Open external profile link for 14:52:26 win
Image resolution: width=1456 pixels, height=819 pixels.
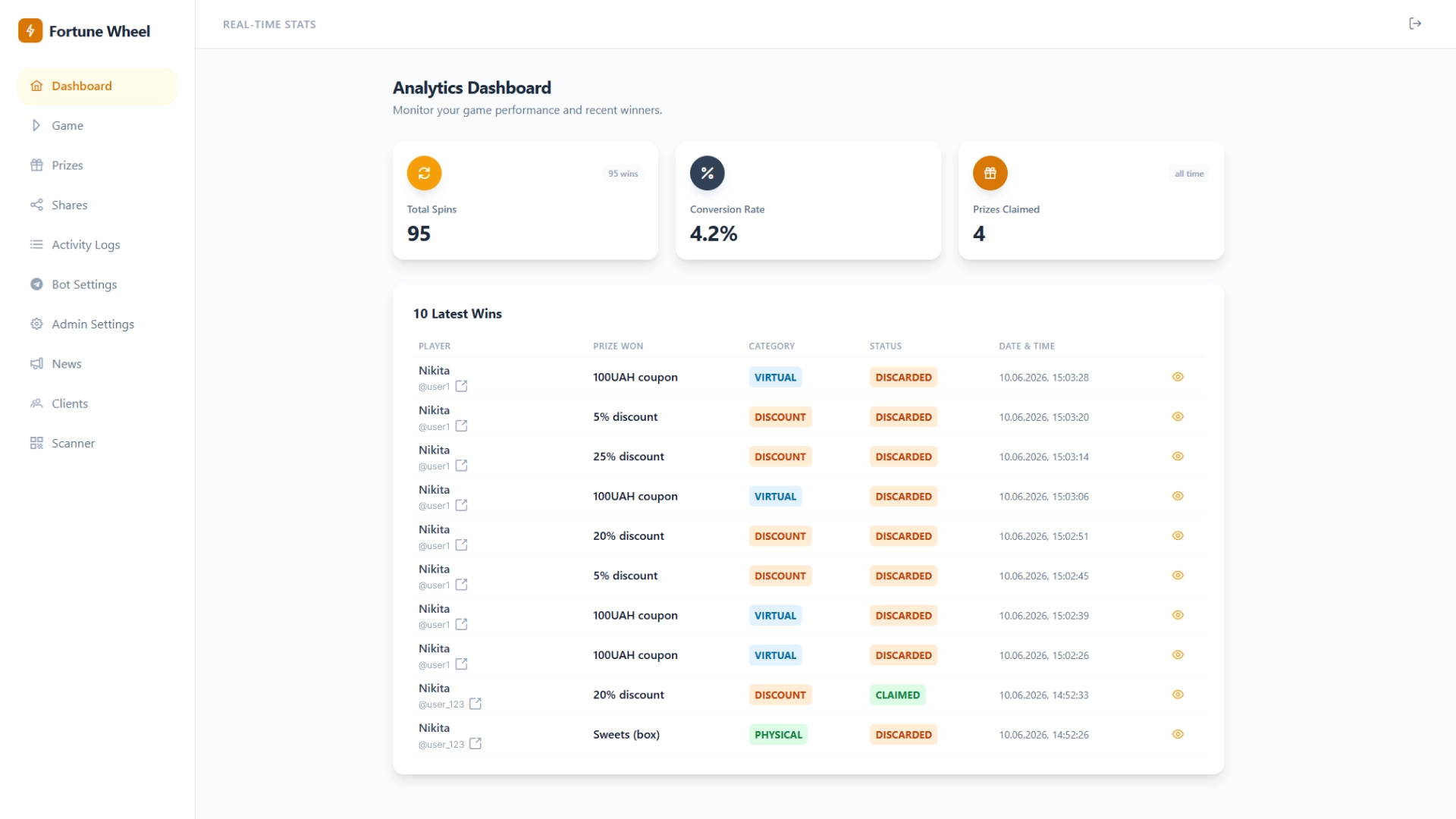(475, 744)
